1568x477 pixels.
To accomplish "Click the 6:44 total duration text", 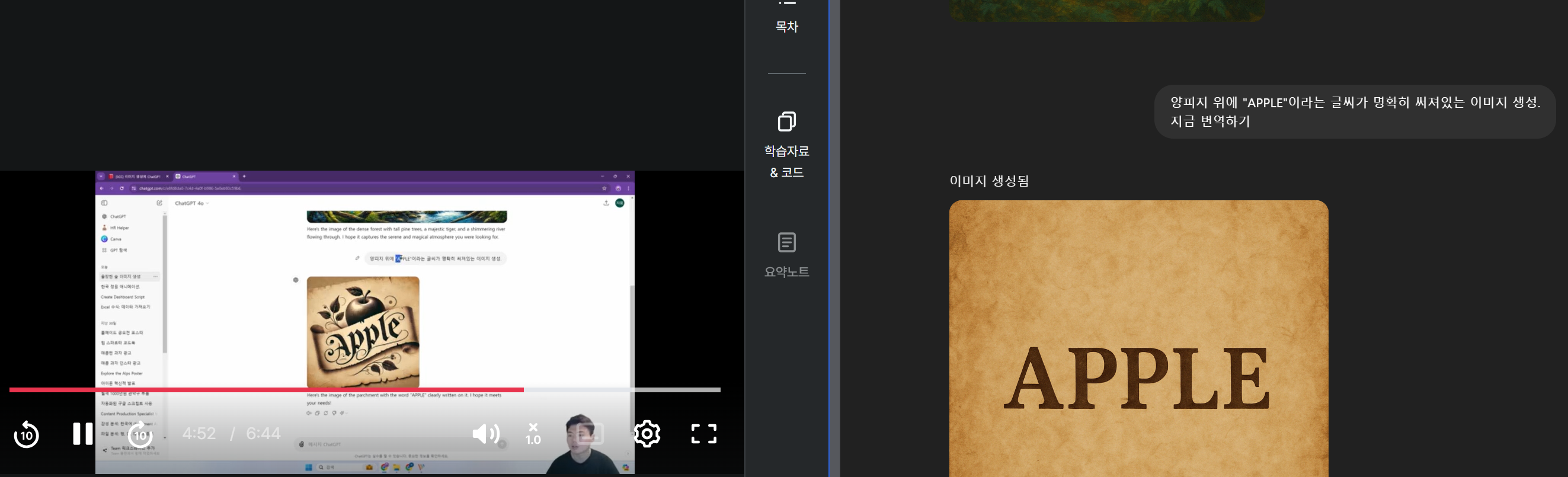I will coord(263,433).
